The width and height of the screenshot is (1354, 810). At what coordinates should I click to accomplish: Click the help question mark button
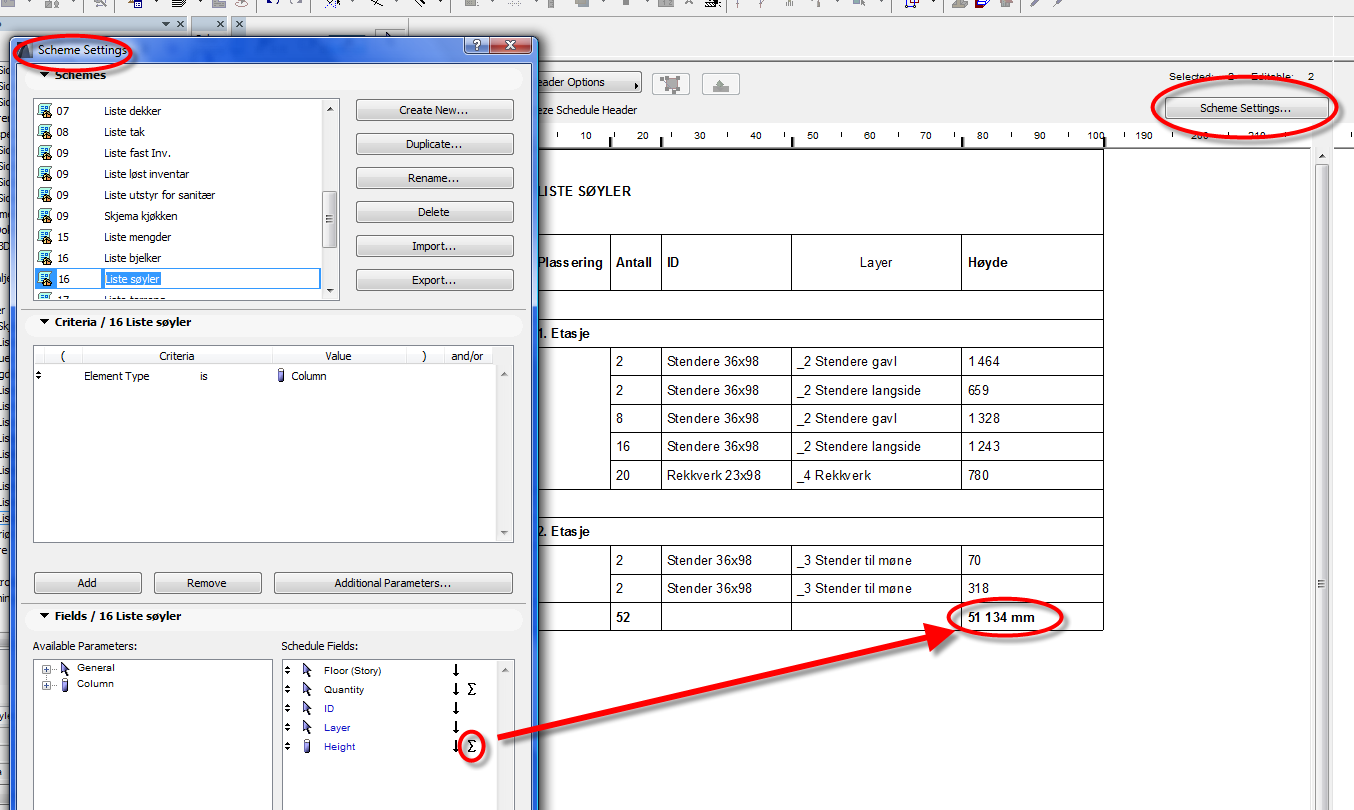pyautogui.click(x=477, y=46)
